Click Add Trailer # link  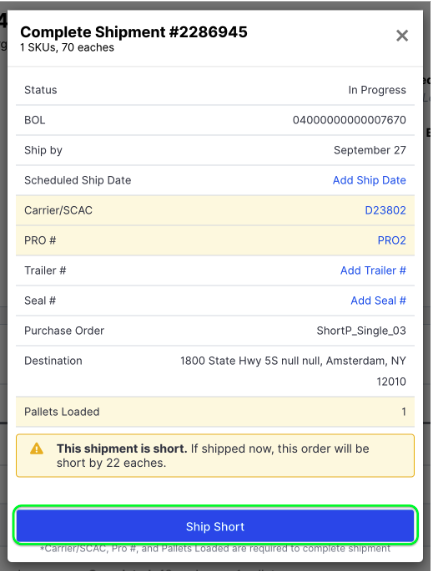point(373,271)
